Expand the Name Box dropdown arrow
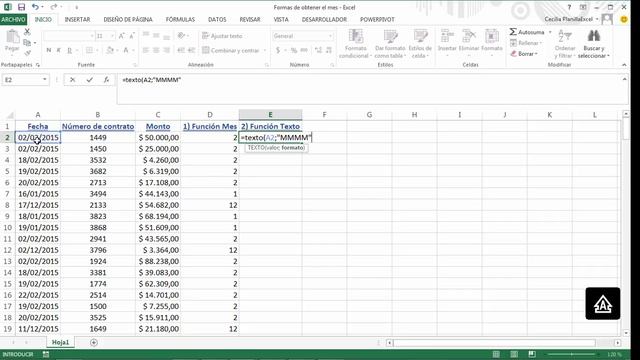 [x=44, y=80]
